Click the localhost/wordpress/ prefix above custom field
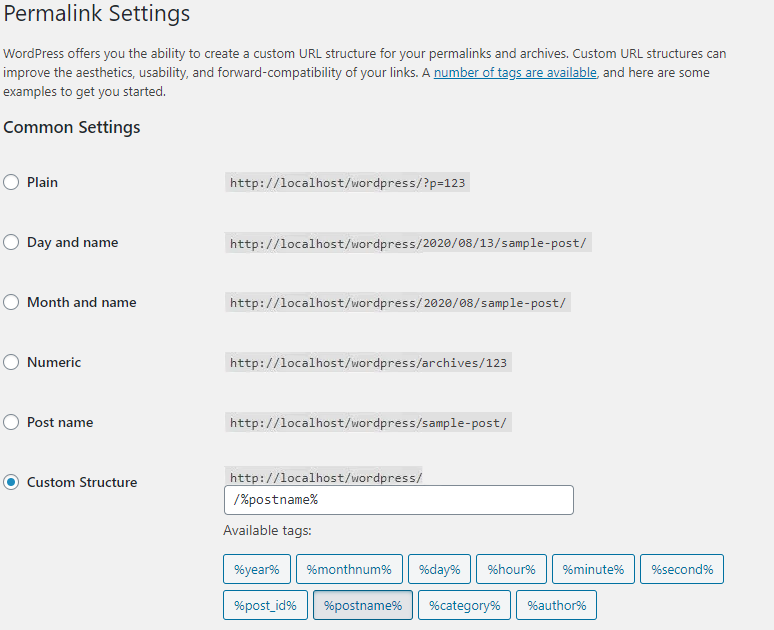 [x=324, y=477]
